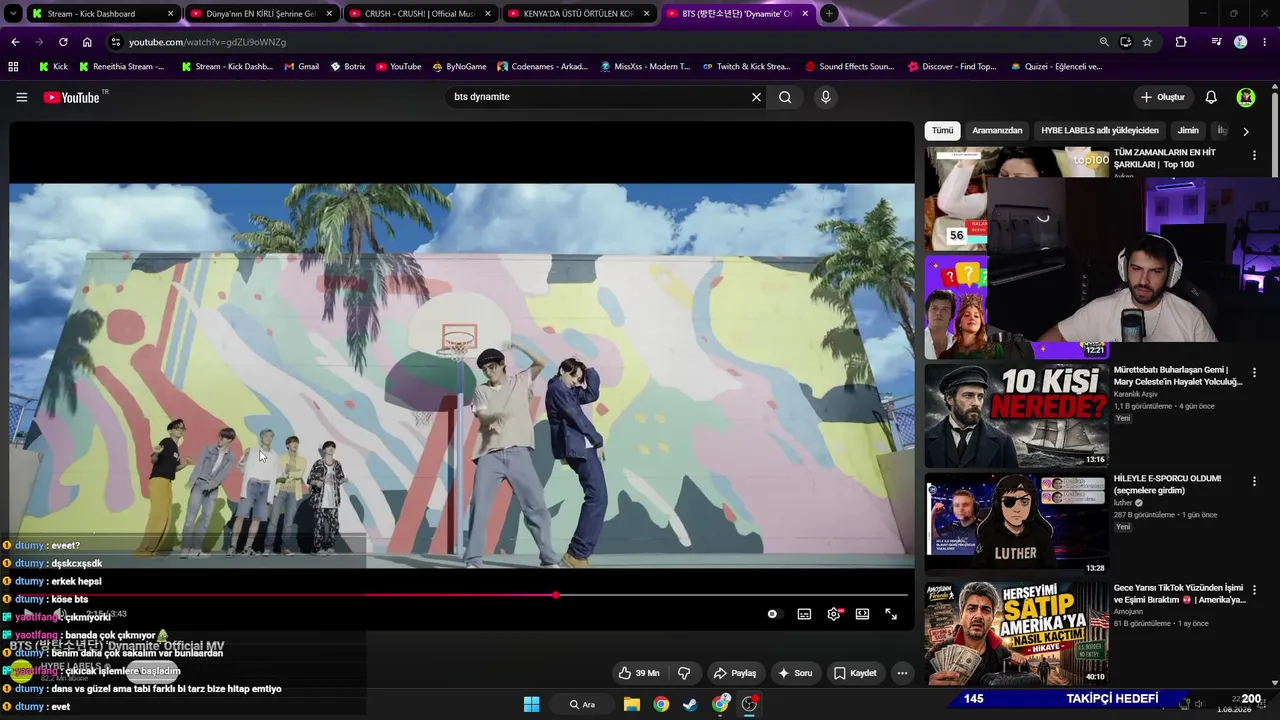This screenshot has height=720, width=1280.
Task: Open the Windows Start menu
Action: (532, 704)
